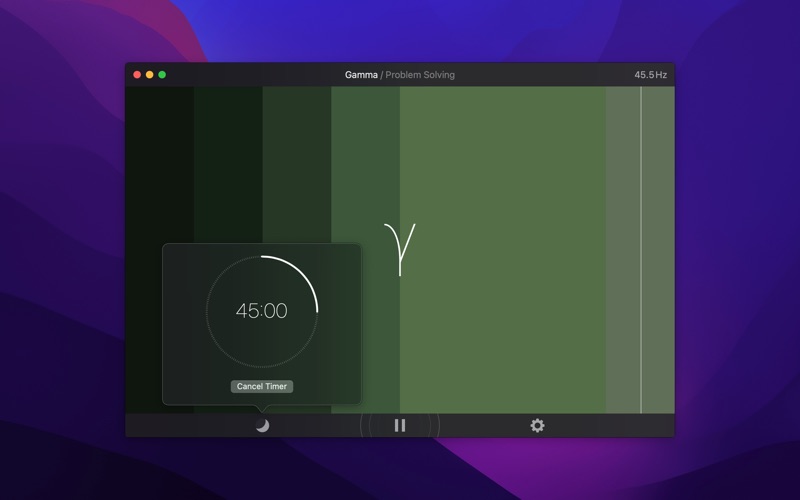Close the Gamma window

(x=137, y=75)
